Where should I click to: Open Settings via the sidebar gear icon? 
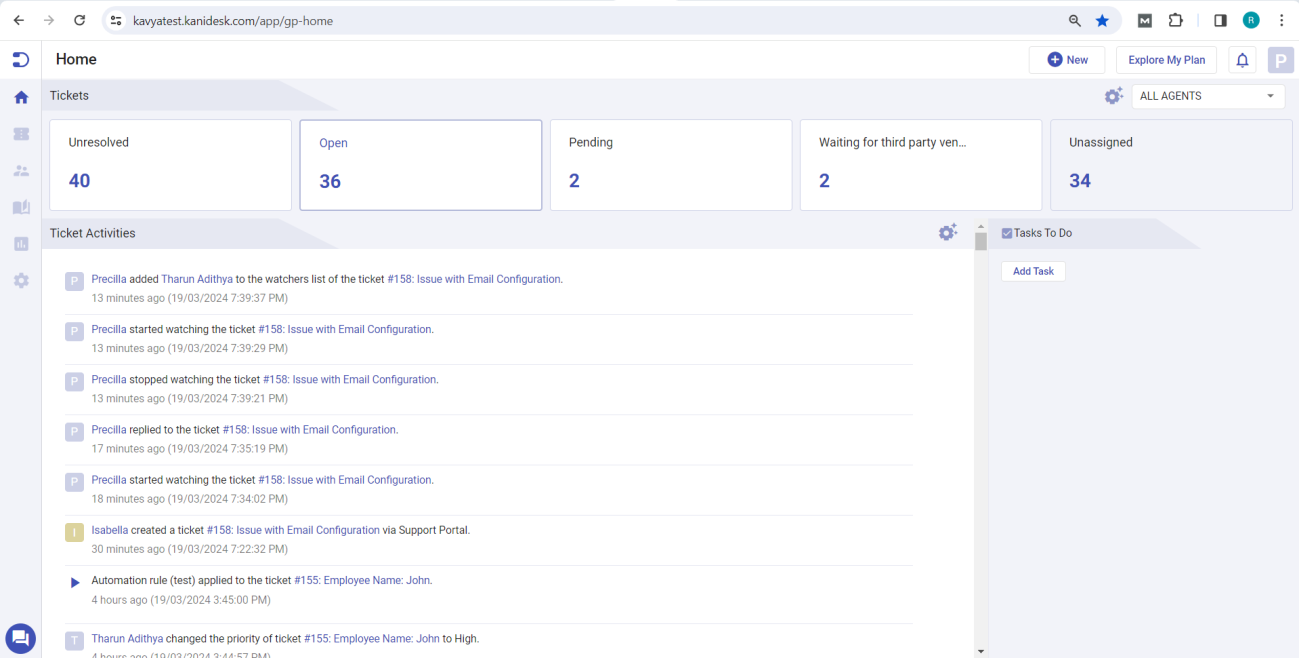point(20,280)
